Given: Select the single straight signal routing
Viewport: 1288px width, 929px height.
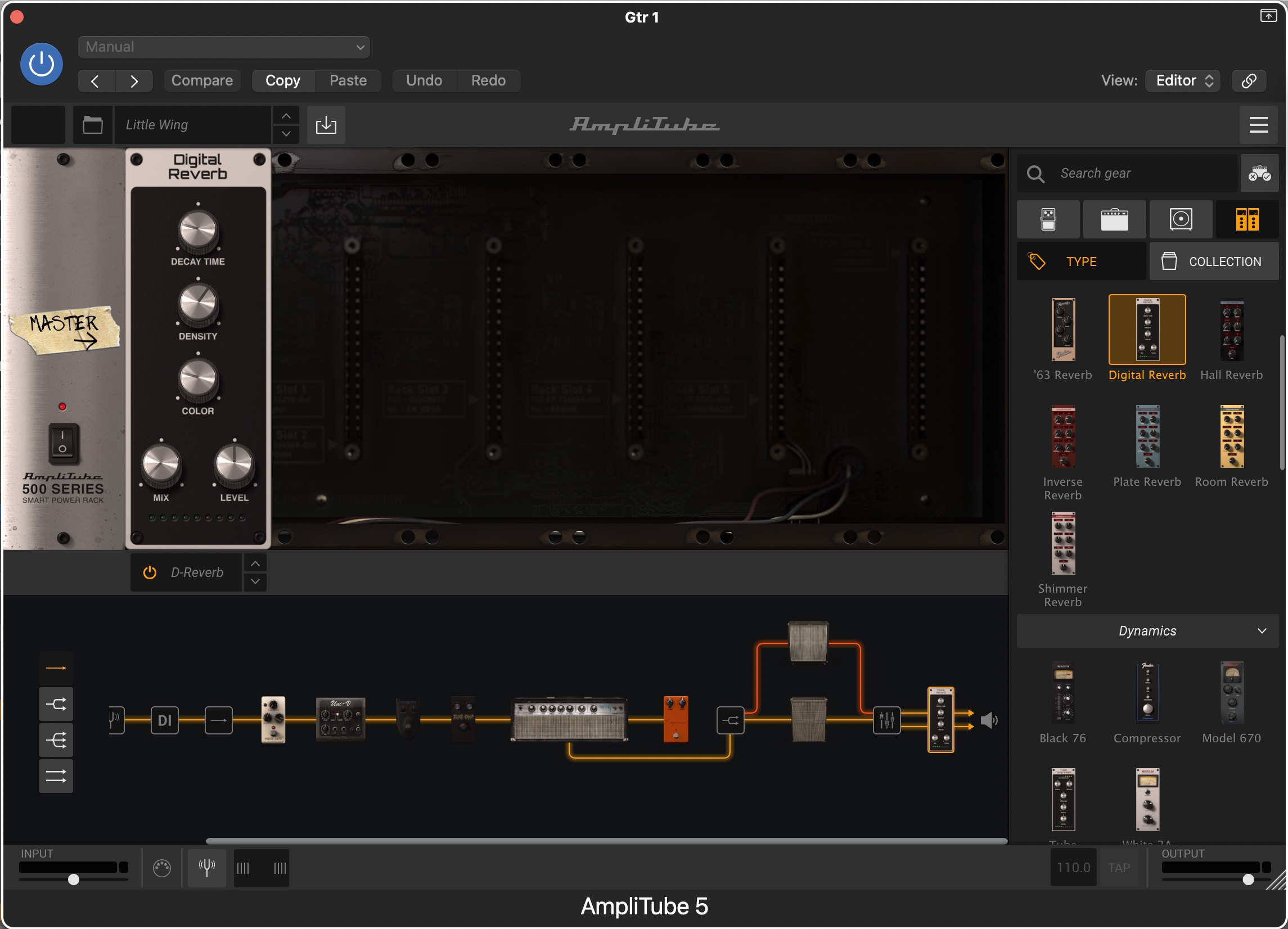Looking at the screenshot, I should point(56,669).
